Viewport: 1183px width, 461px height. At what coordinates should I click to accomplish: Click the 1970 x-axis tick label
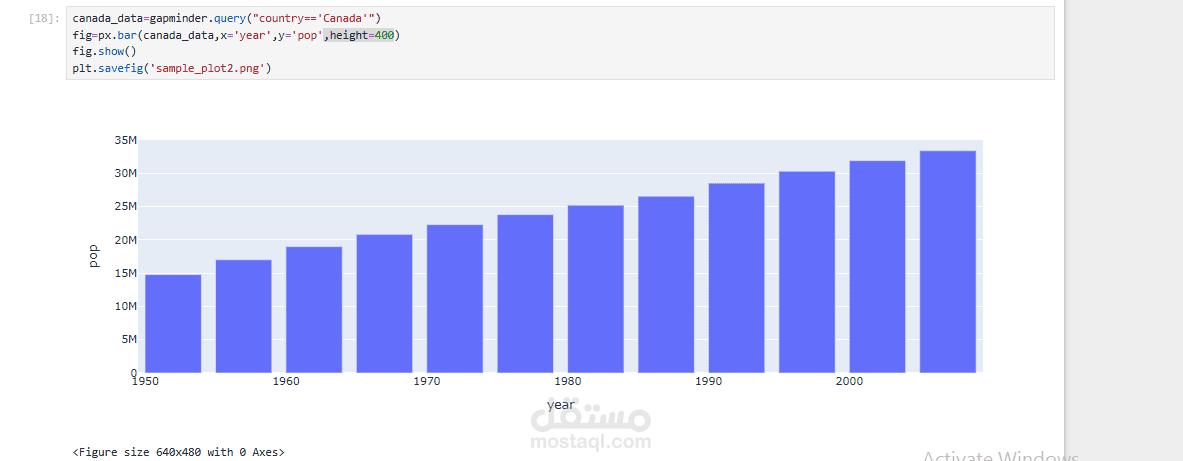coord(427,382)
